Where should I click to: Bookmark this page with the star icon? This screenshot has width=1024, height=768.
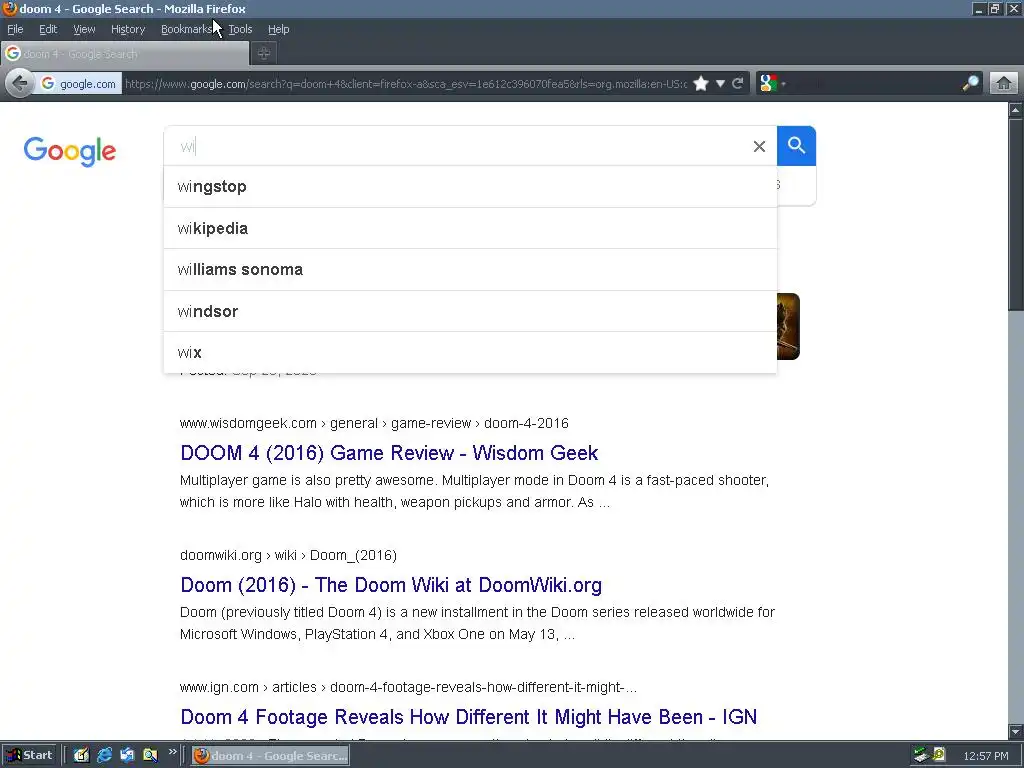pyautogui.click(x=701, y=84)
